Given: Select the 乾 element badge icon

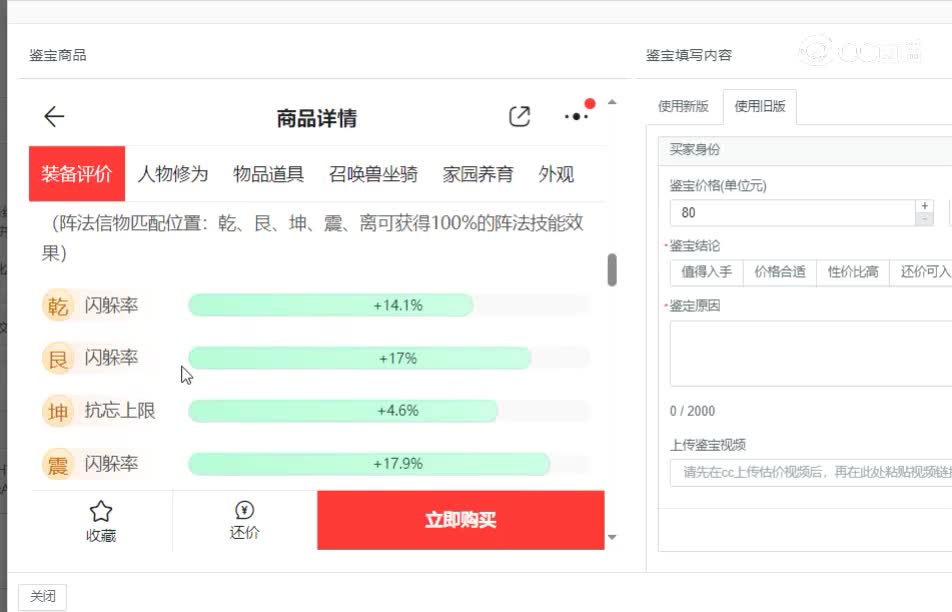Looking at the screenshot, I should click(60, 305).
